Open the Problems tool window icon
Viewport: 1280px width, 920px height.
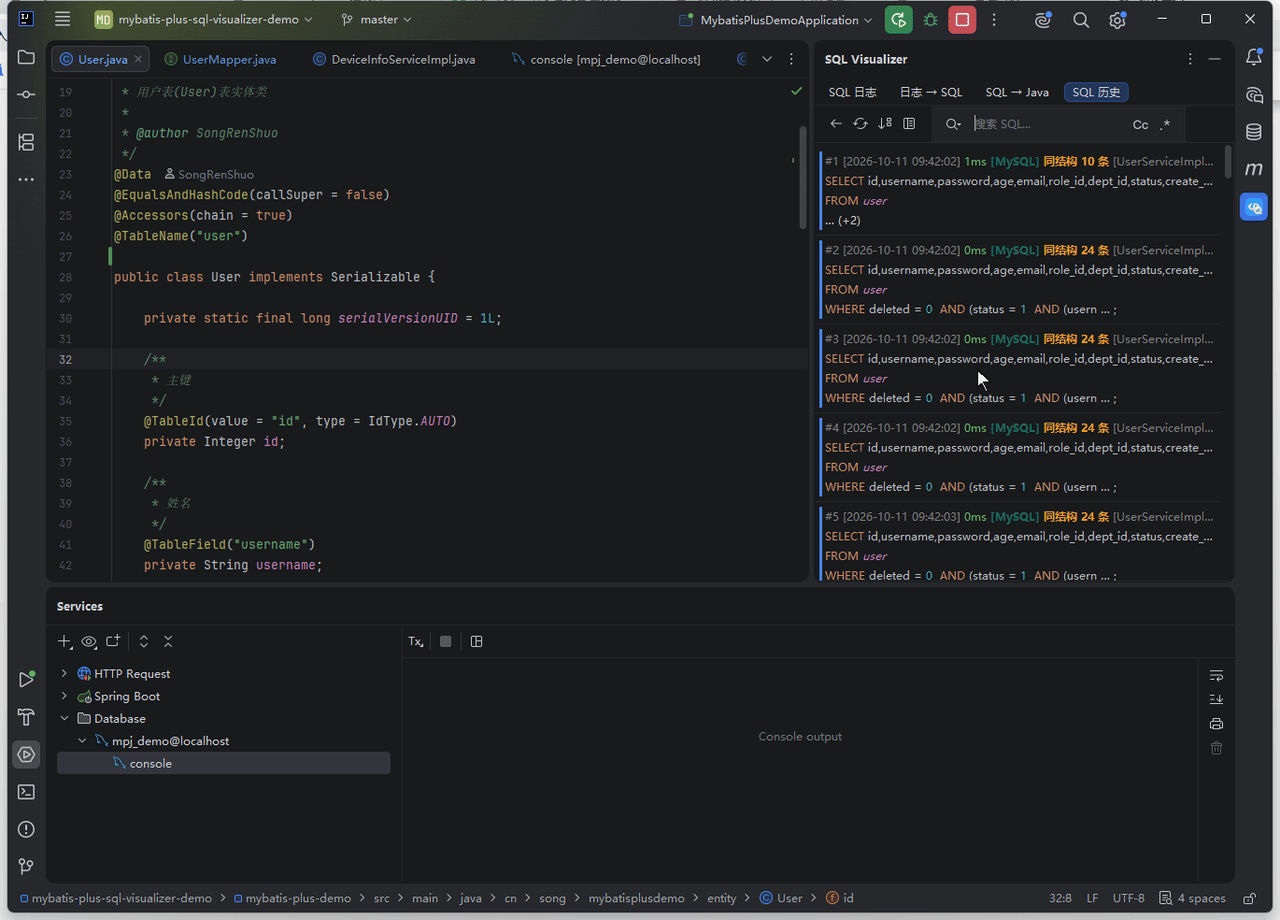tap(26, 829)
